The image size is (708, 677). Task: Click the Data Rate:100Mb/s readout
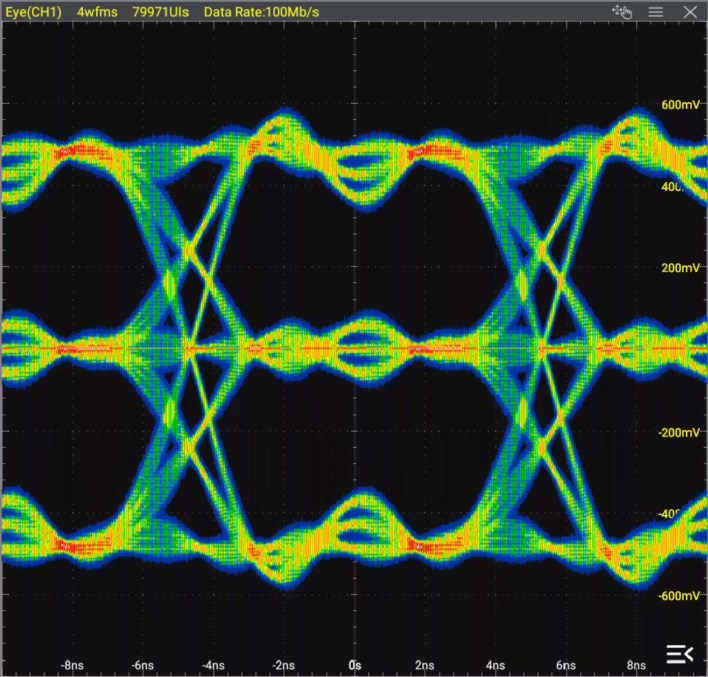coord(261,12)
